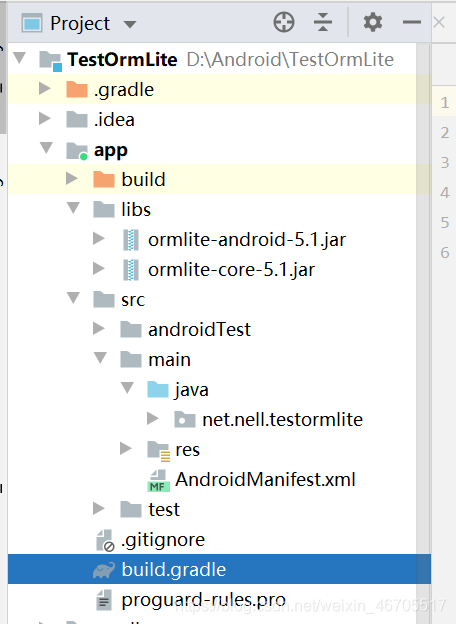The width and height of the screenshot is (456, 624).
Task: Click the .gitignore file icon
Action: tap(105, 541)
